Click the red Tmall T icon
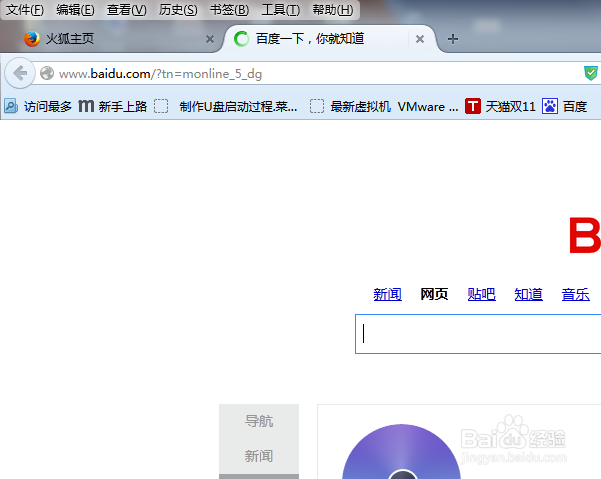 pyautogui.click(x=473, y=106)
